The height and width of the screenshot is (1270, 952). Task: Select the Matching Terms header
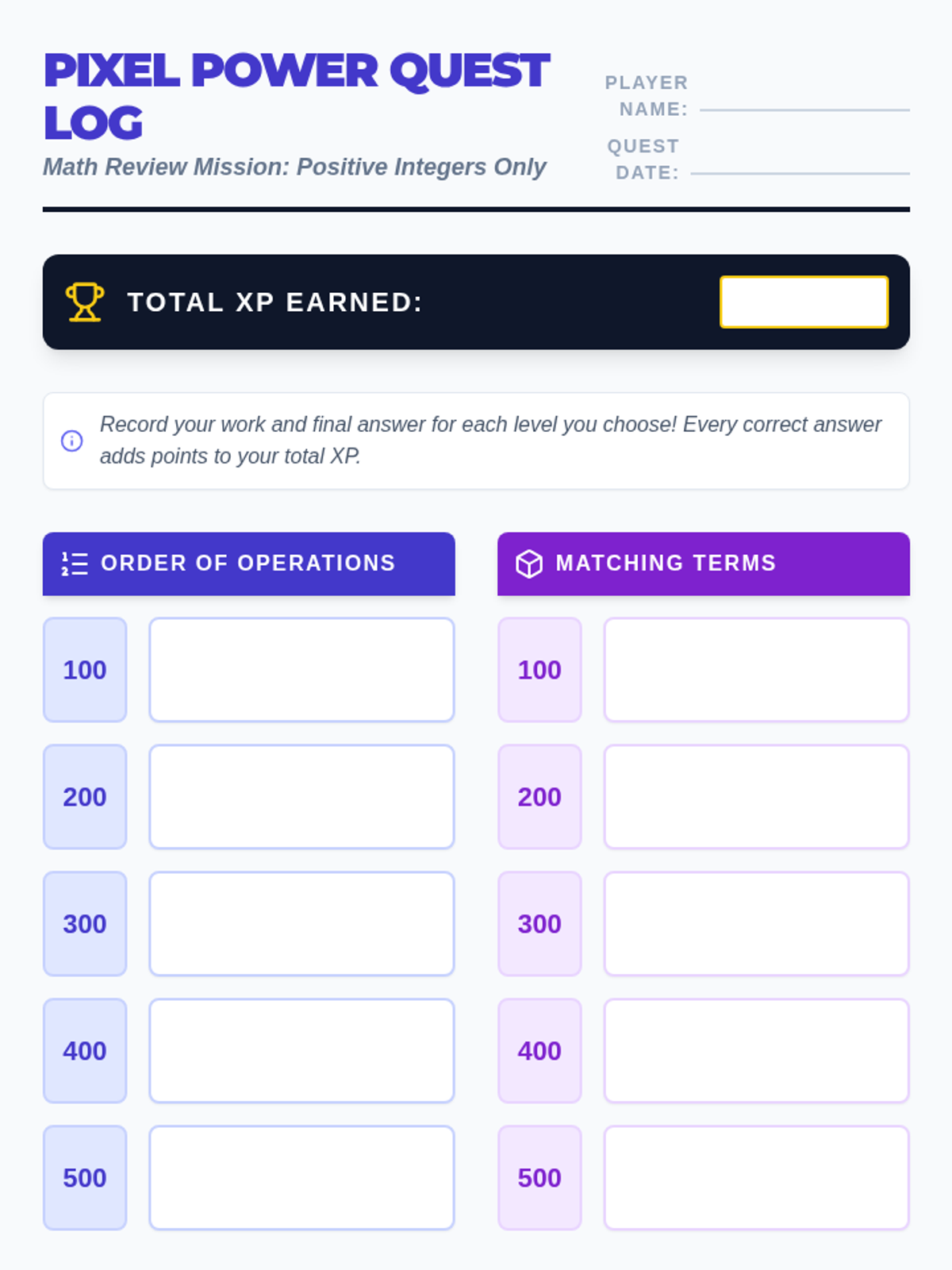(x=703, y=564)
